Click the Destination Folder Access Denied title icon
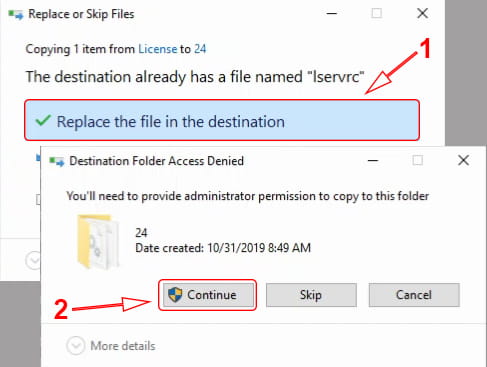The height and width of the screenshot is (367, 487). pos(56,161)
